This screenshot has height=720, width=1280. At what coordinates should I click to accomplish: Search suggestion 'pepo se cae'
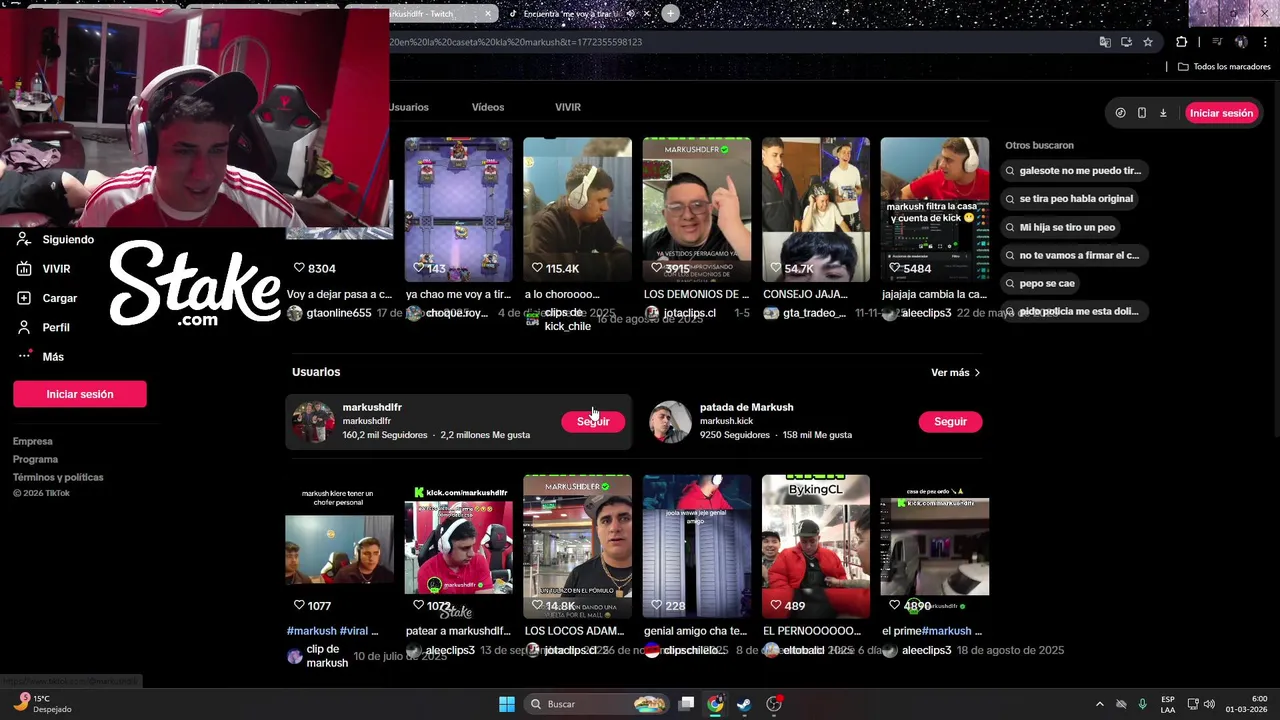click(x=1040, y=283)
